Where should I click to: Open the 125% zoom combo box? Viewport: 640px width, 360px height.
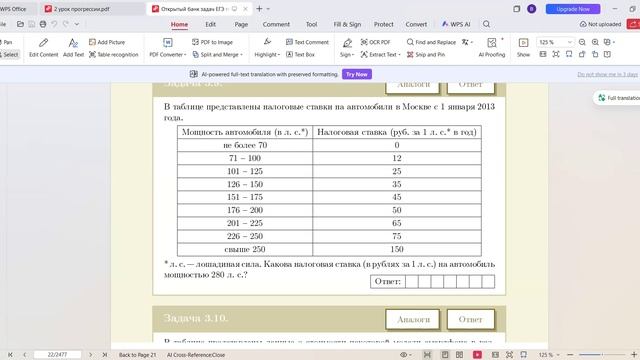point(555,42)
